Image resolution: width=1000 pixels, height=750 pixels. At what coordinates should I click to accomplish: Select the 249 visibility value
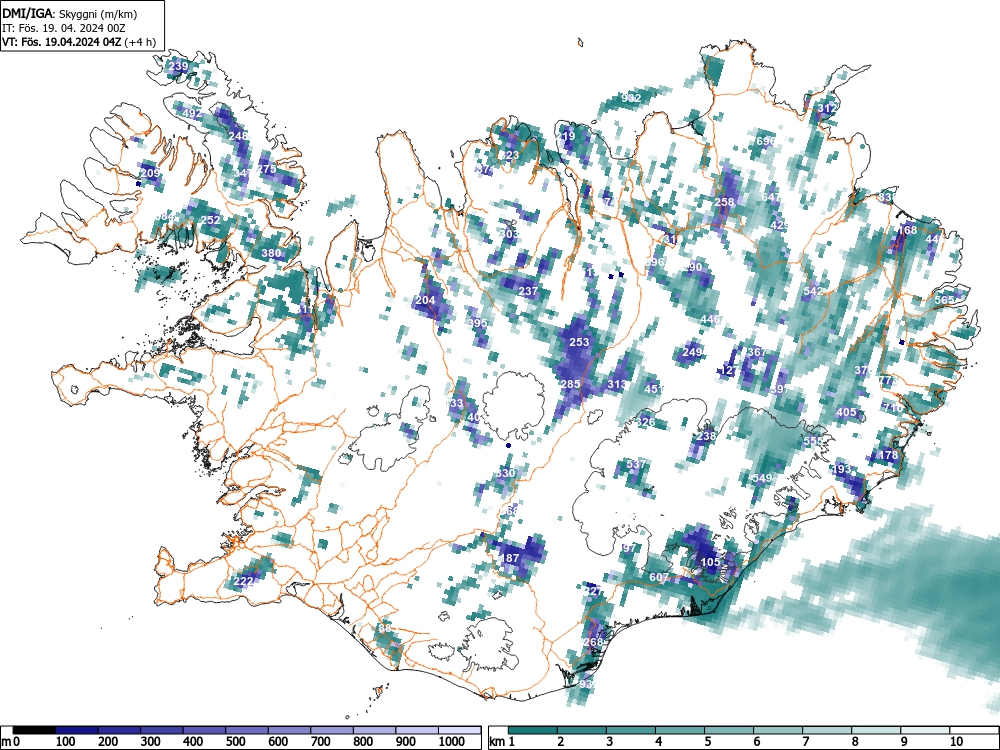[x=693, y=352]
